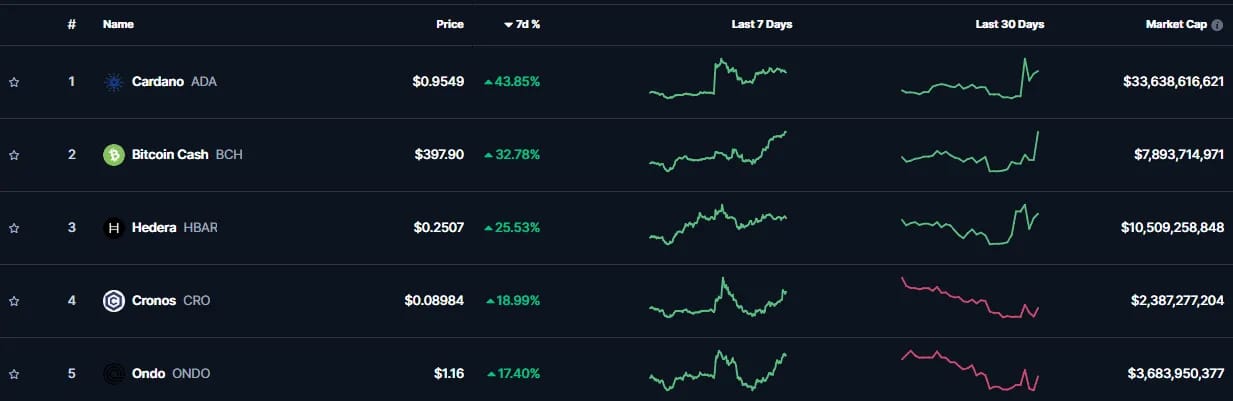Sort by rank number column header
This screenshot has width=1233, height=401.
pos(71,24)
